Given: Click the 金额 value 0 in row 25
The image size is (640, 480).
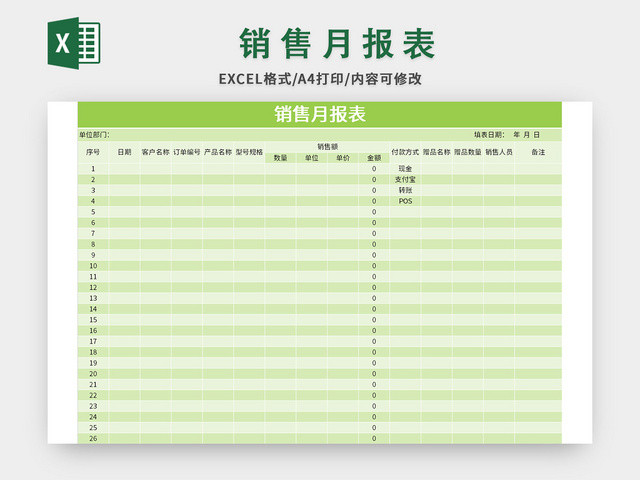Looking at the screenshot, I should [x=374, y=428].
